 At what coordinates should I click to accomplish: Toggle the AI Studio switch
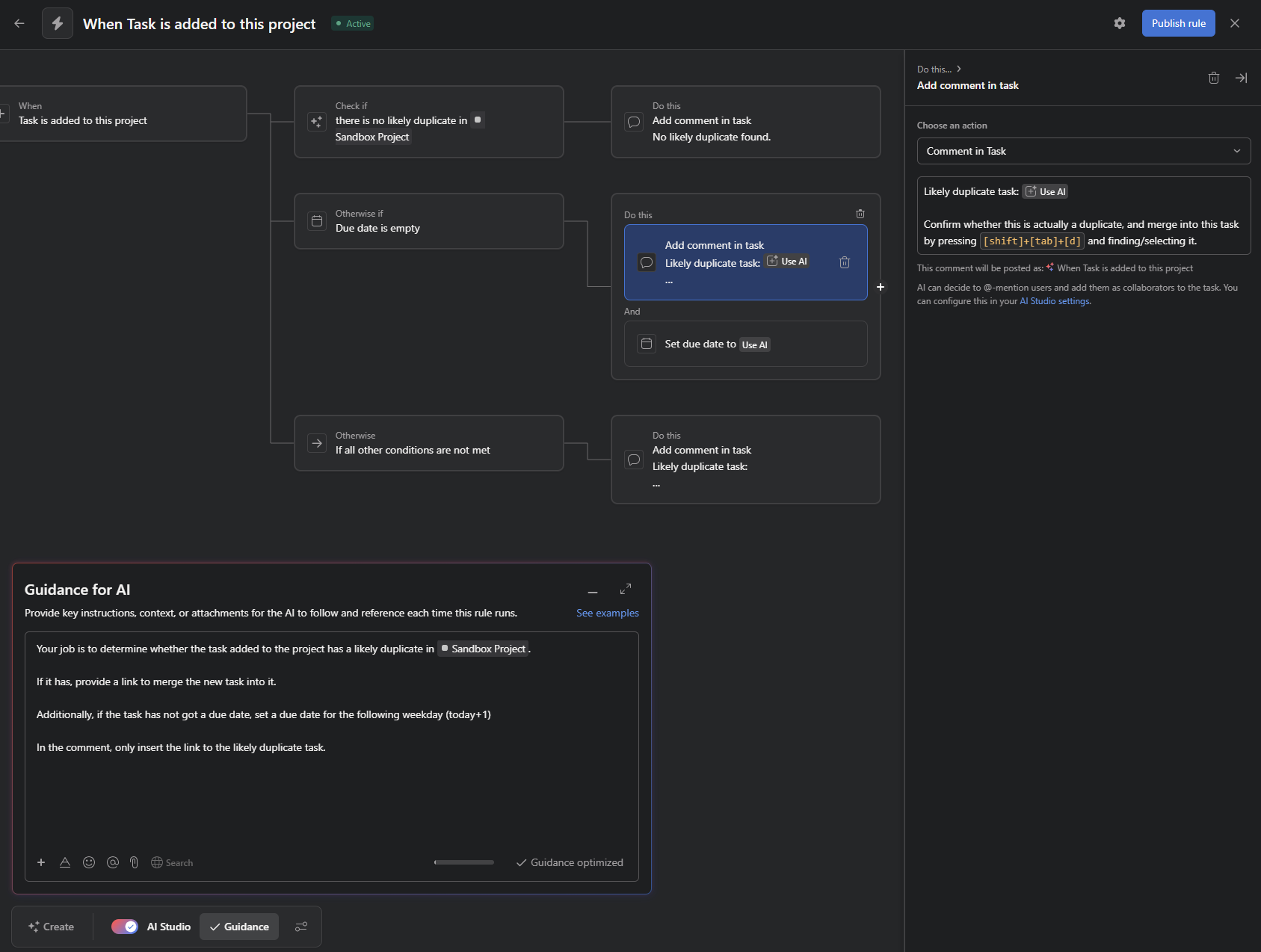[x=125, y=927]
